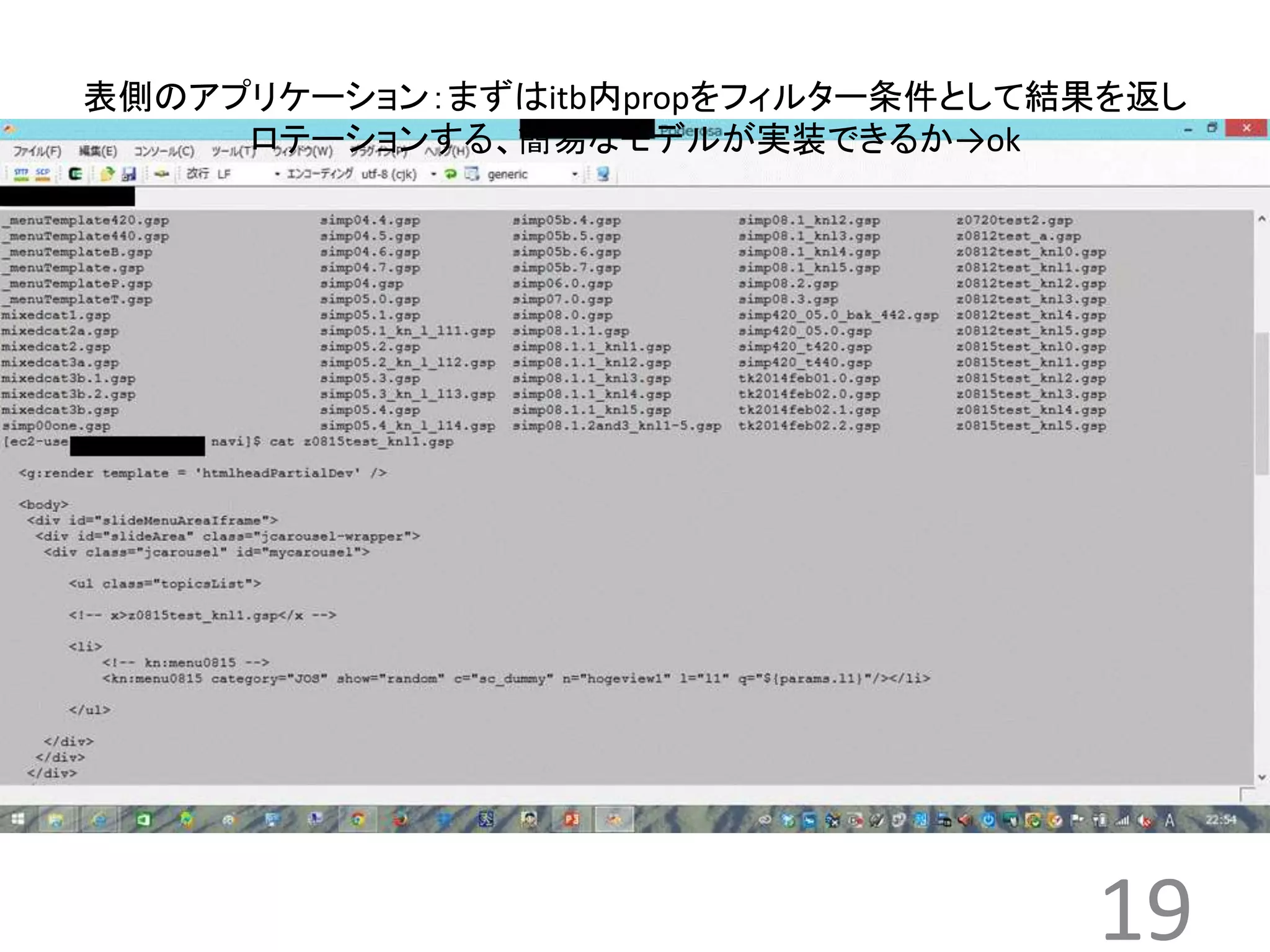Click the Action Center flag tray icon
Viewport: 1270px width, 952px height.
click(1077, 821)
